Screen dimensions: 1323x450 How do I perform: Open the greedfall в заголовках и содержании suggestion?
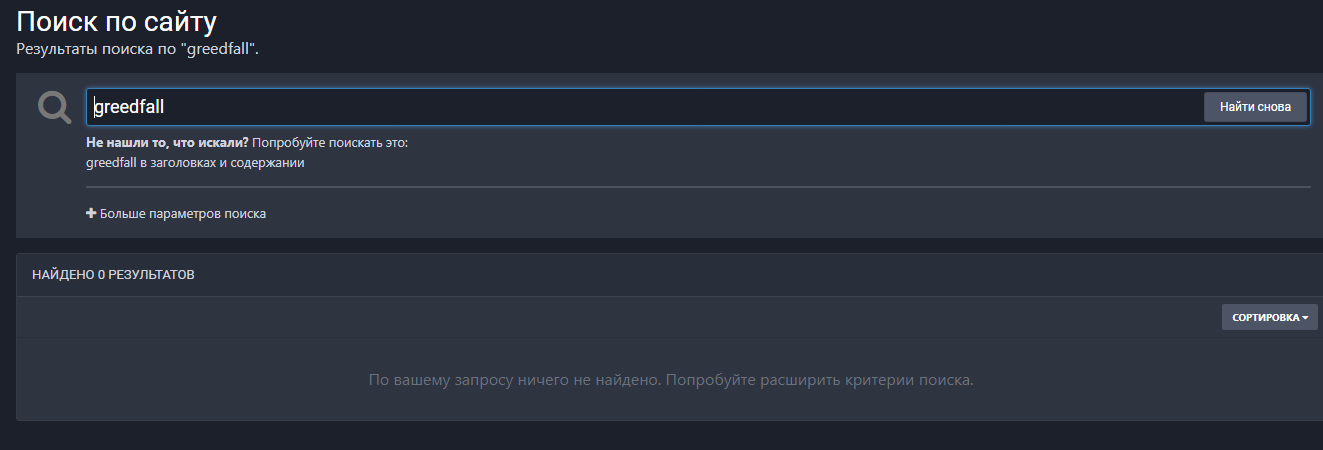(196, 163)
